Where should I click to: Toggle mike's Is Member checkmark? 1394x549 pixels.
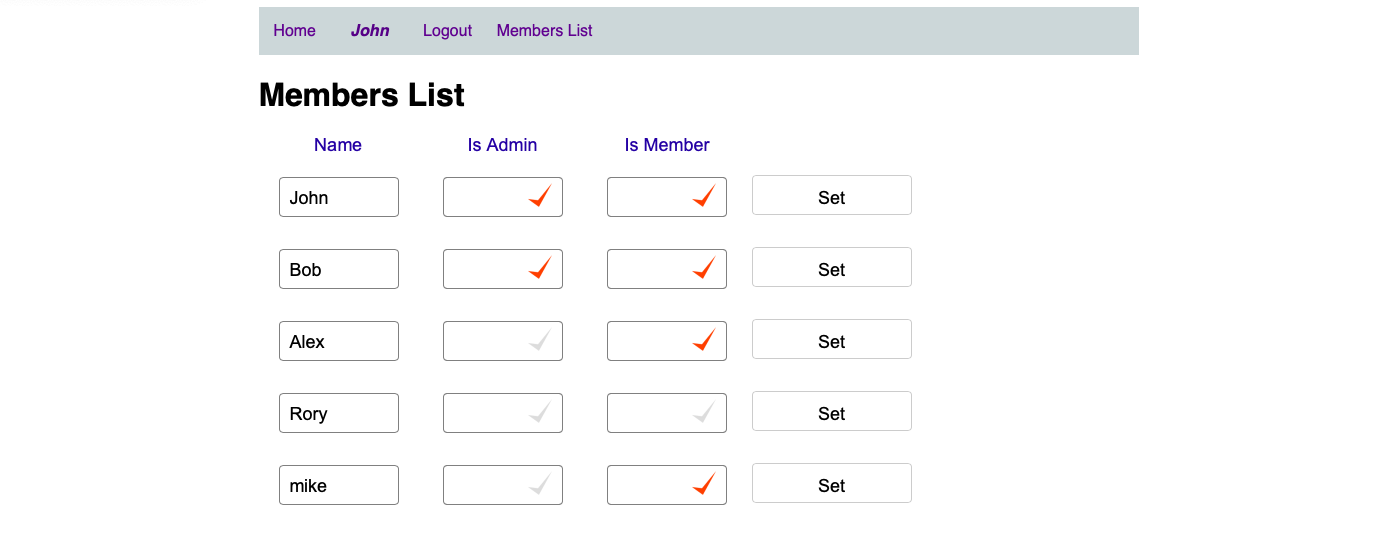[x=704, y=485]
